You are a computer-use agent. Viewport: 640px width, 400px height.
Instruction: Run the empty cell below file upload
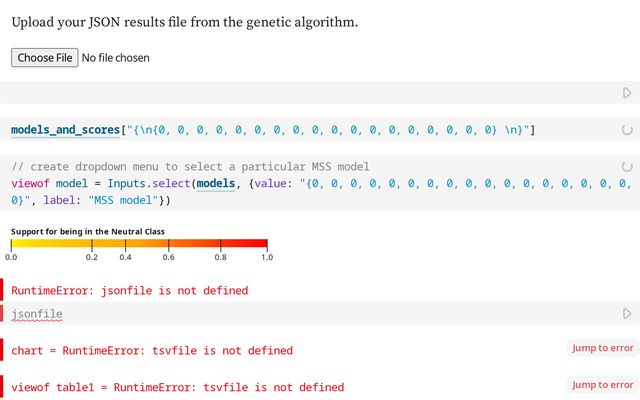(627, 93)
